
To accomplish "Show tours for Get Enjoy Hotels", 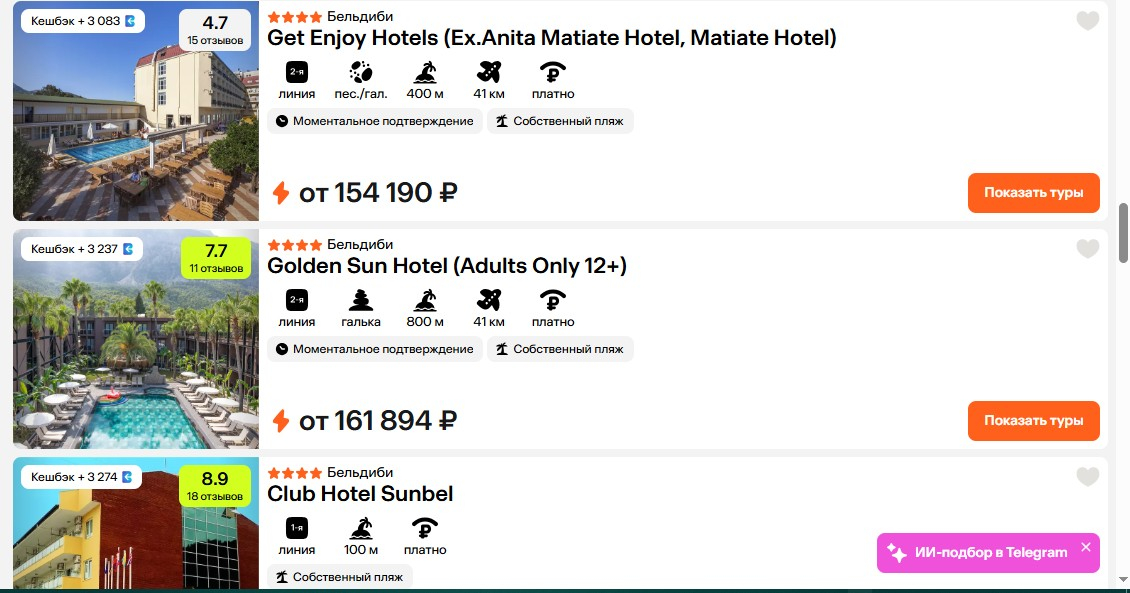I will (1033, 192).
